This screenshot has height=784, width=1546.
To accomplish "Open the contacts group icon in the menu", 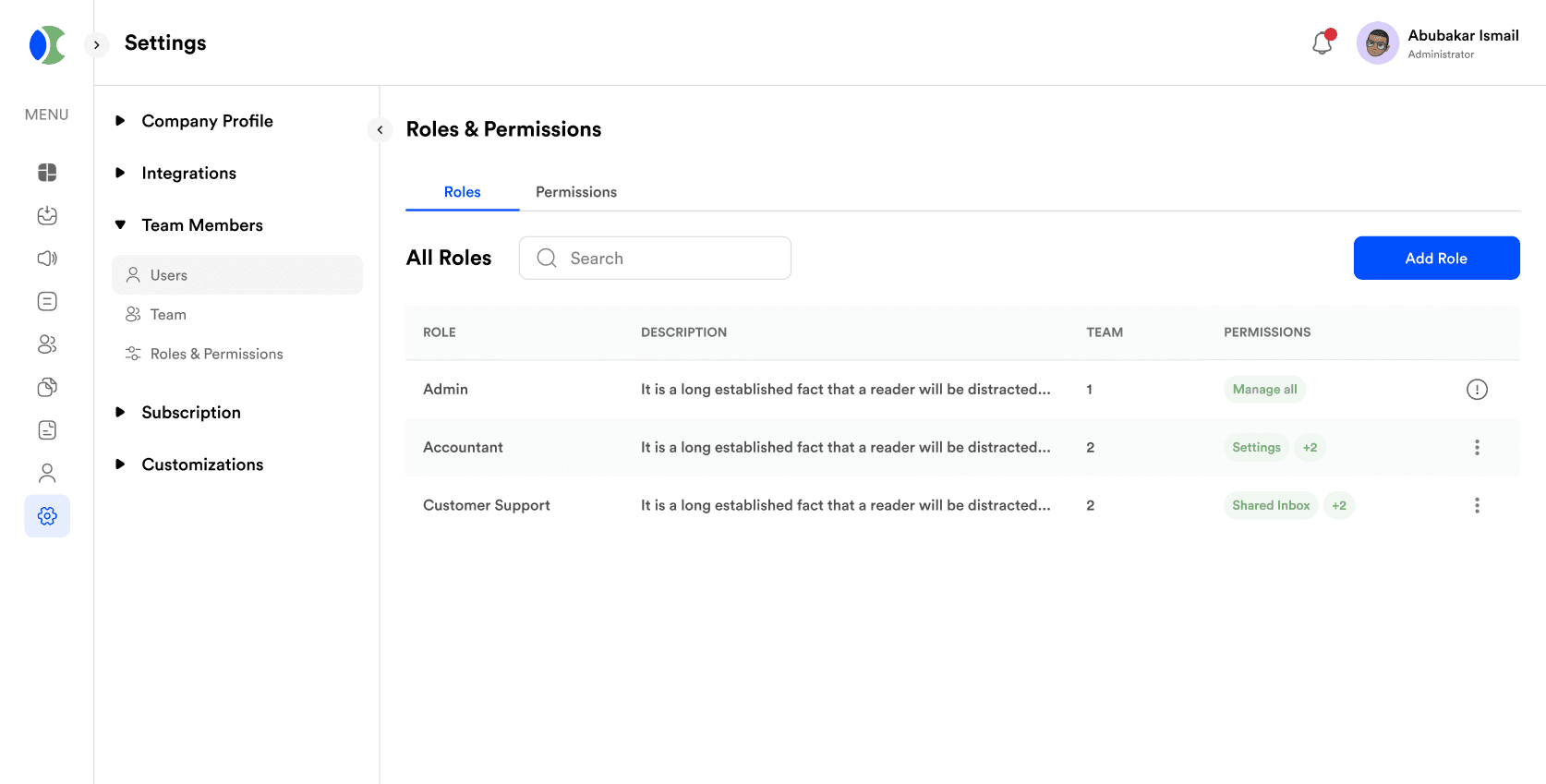I will tap(47, 344).
